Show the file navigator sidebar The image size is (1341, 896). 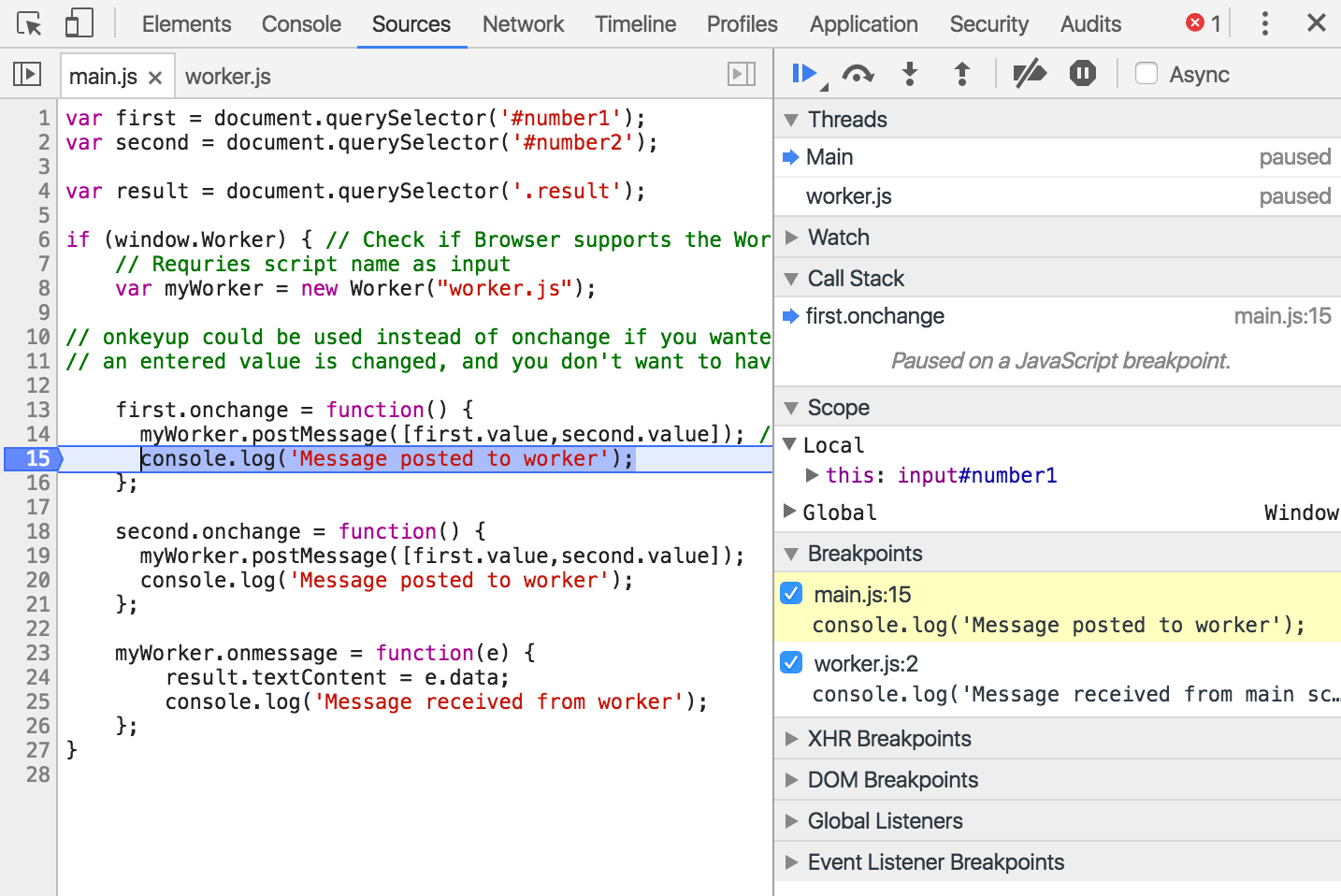[x=26, y=75]
